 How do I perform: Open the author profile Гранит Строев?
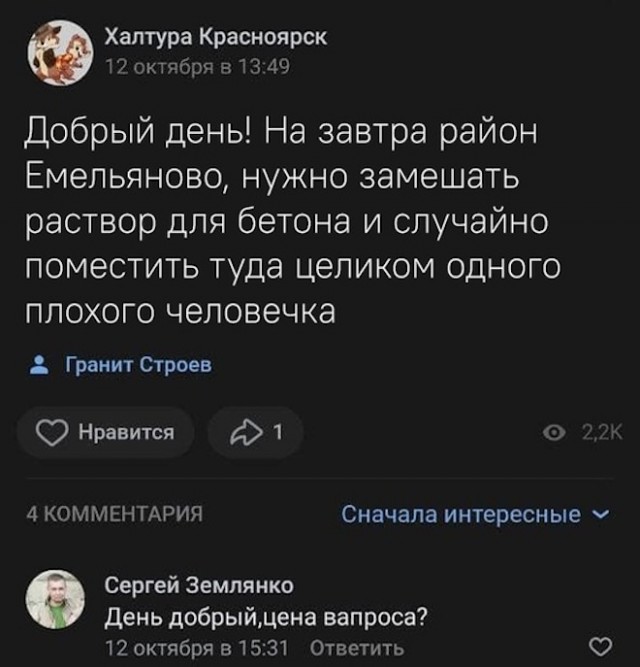138,365
